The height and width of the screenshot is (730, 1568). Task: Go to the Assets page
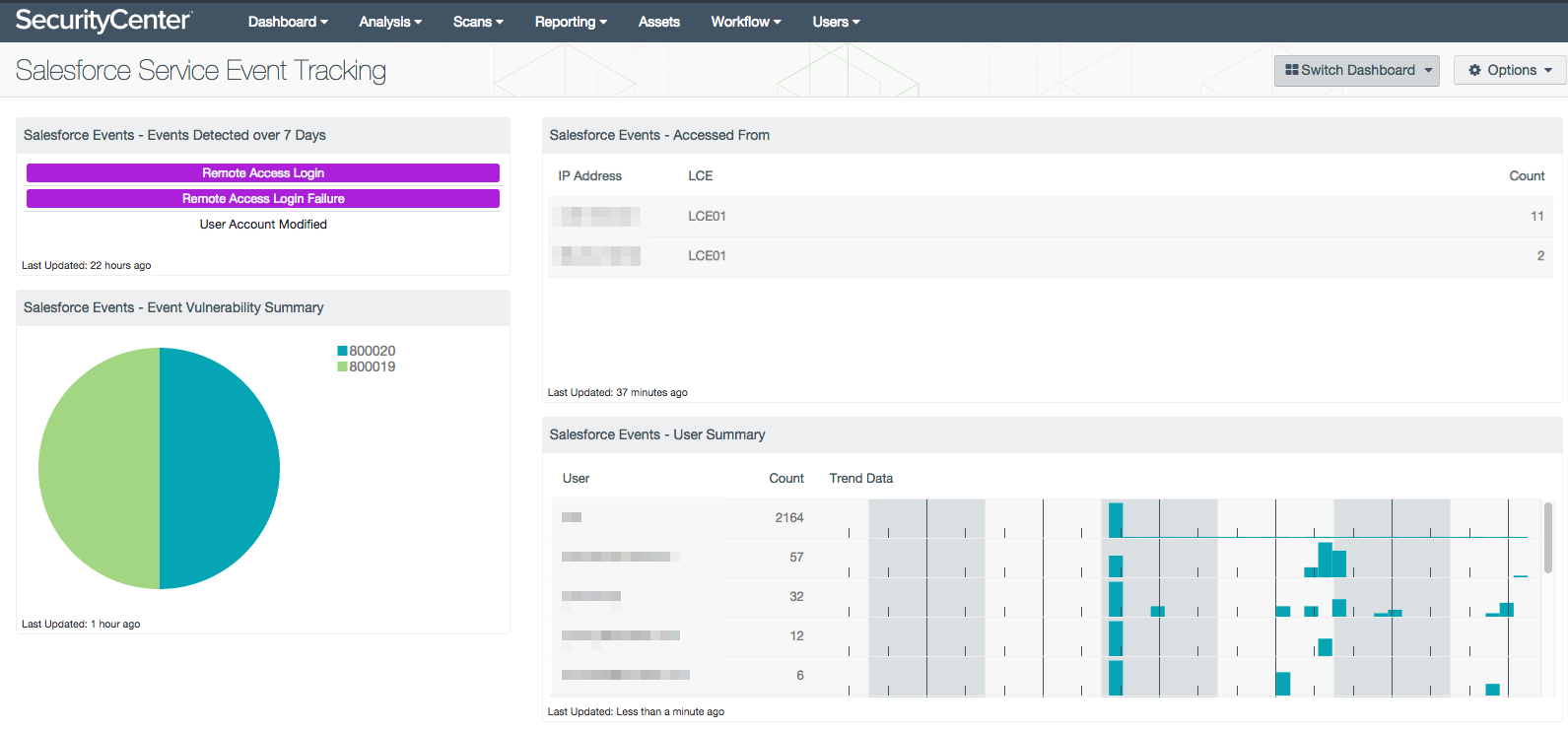(659, 22)
